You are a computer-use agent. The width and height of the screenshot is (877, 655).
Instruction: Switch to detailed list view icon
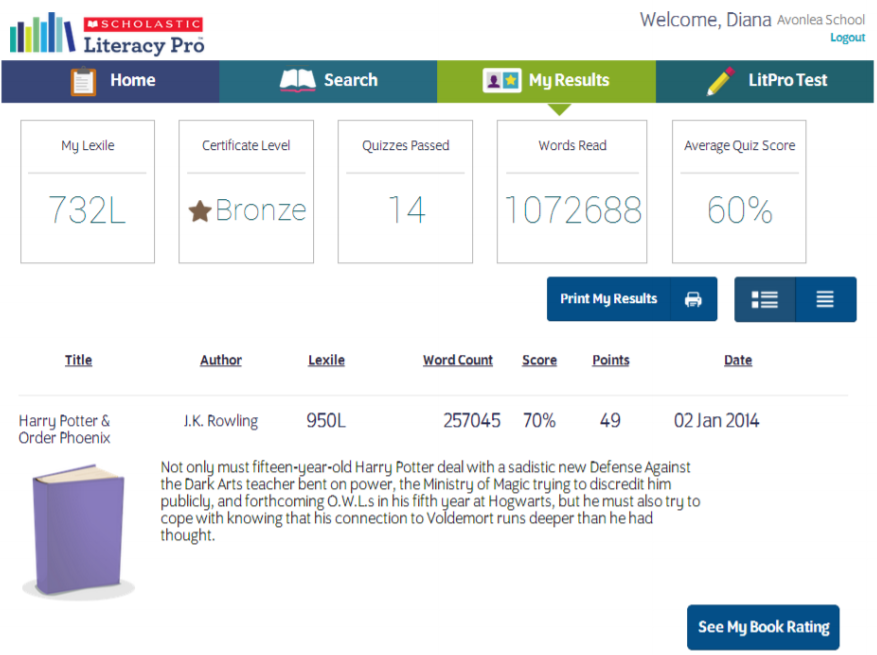coord(765,299)
